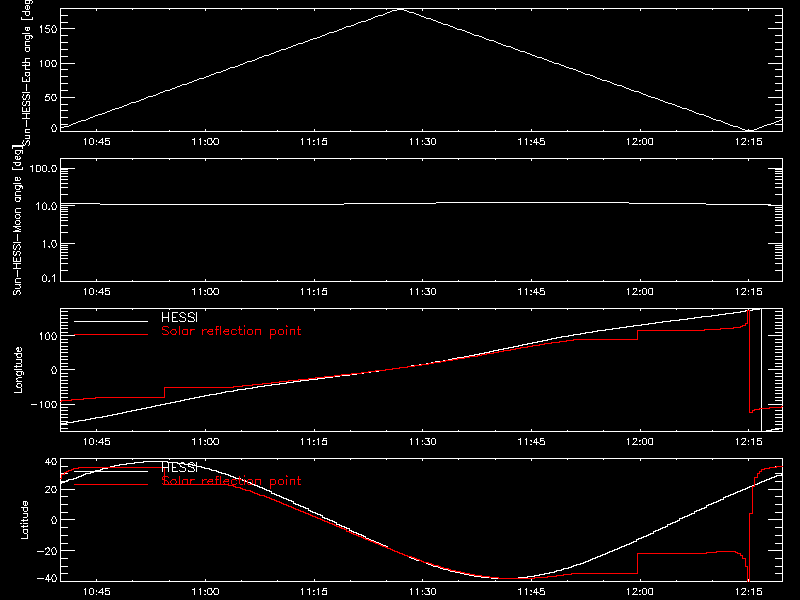The height and width of the screenshot is (600, 800).
Task: Click red legend line in Latitude plot
Action: click(x=111, y=484)
